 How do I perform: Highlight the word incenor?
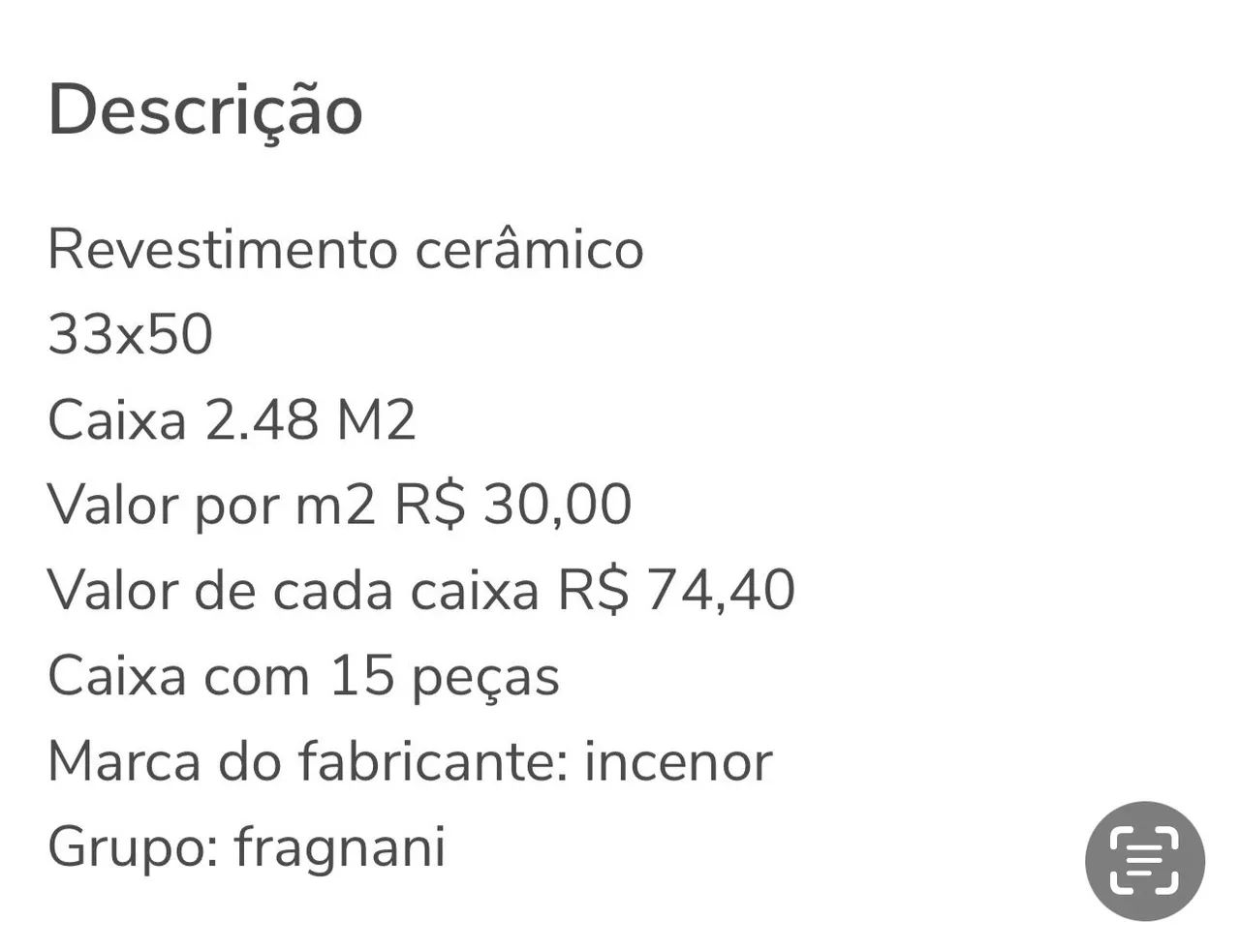(x=676, y=760)
